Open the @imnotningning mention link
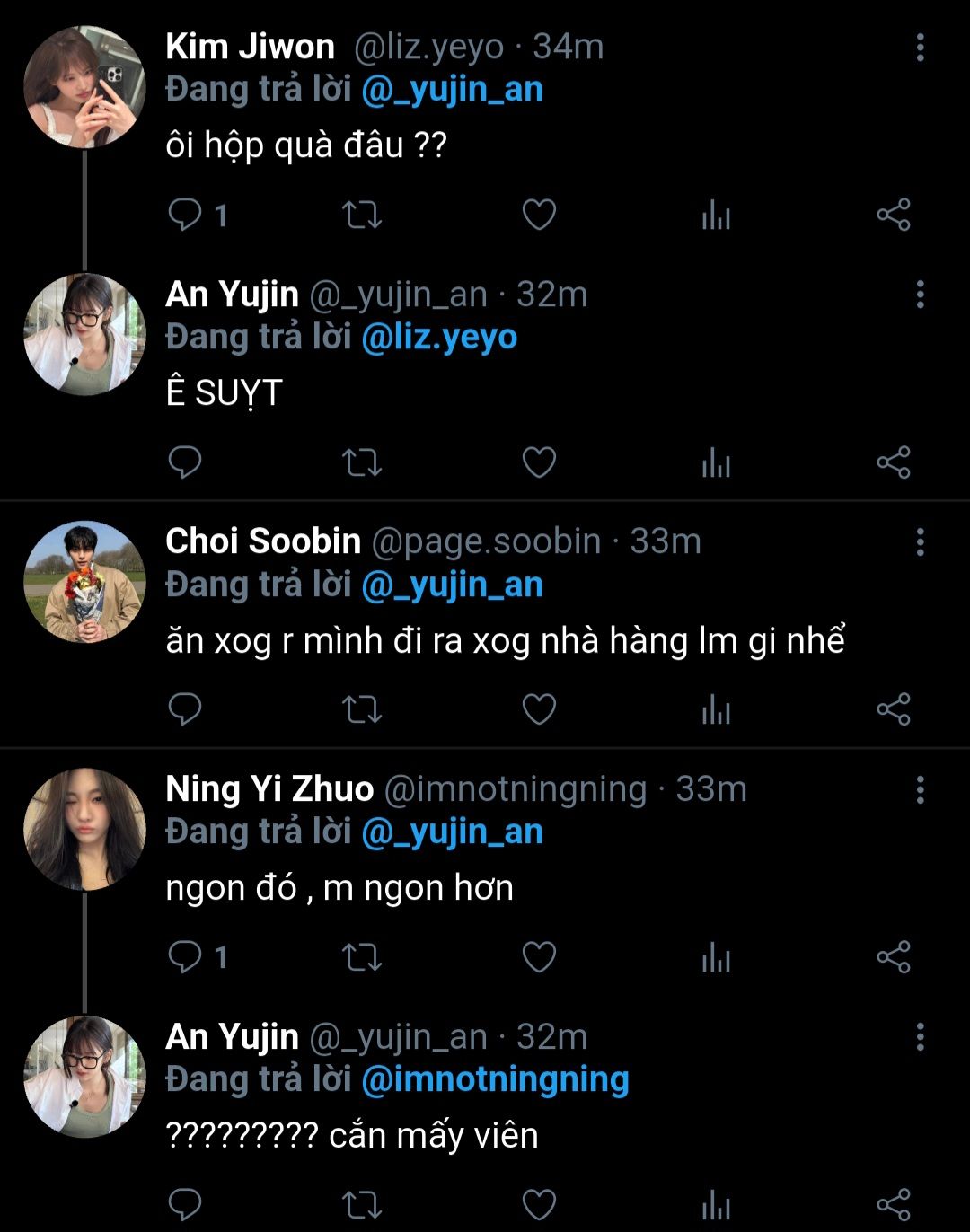970x1232 pixels. [x=495, y=1079]
